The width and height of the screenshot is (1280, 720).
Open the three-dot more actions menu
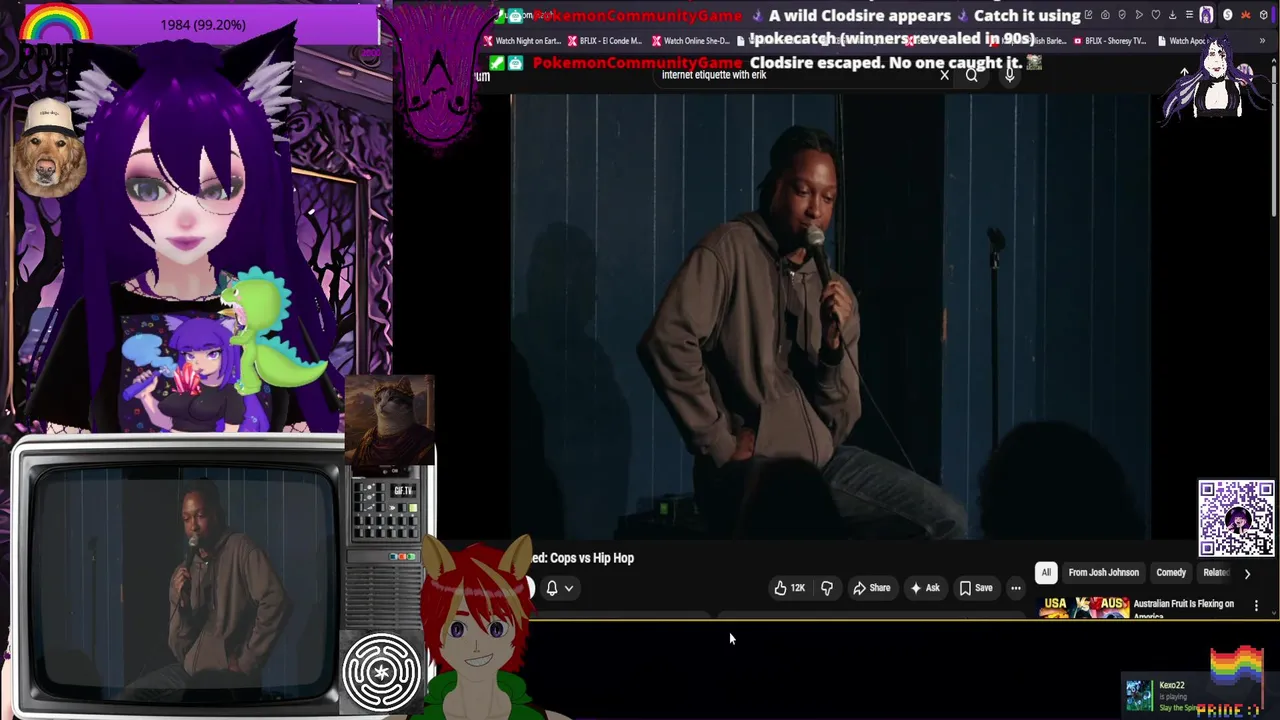[x=1016, y=588]
